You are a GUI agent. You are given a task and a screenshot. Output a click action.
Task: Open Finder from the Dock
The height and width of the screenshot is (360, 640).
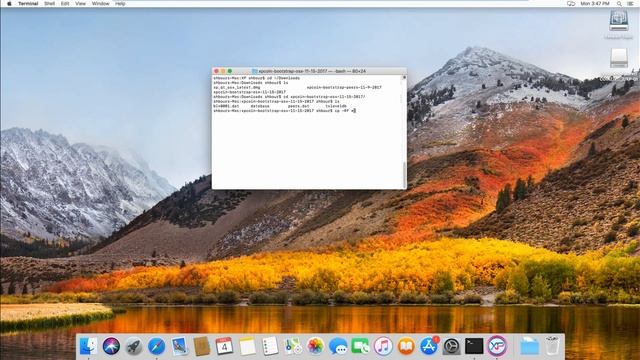[89, 346]
